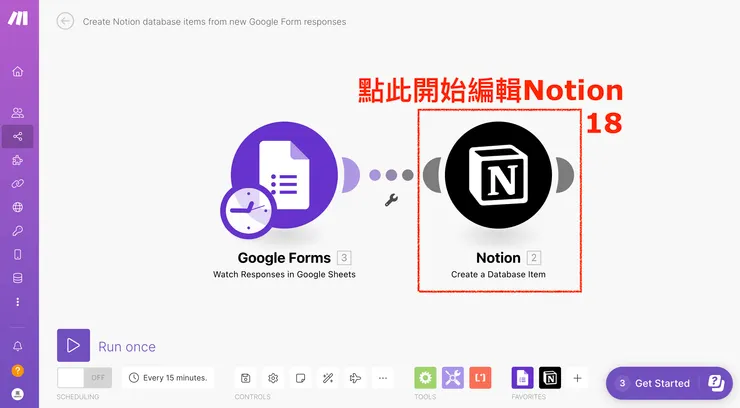Open Devices phone icon in sidebar
This screenshot has height=408, width=740.
pos(17,255)
